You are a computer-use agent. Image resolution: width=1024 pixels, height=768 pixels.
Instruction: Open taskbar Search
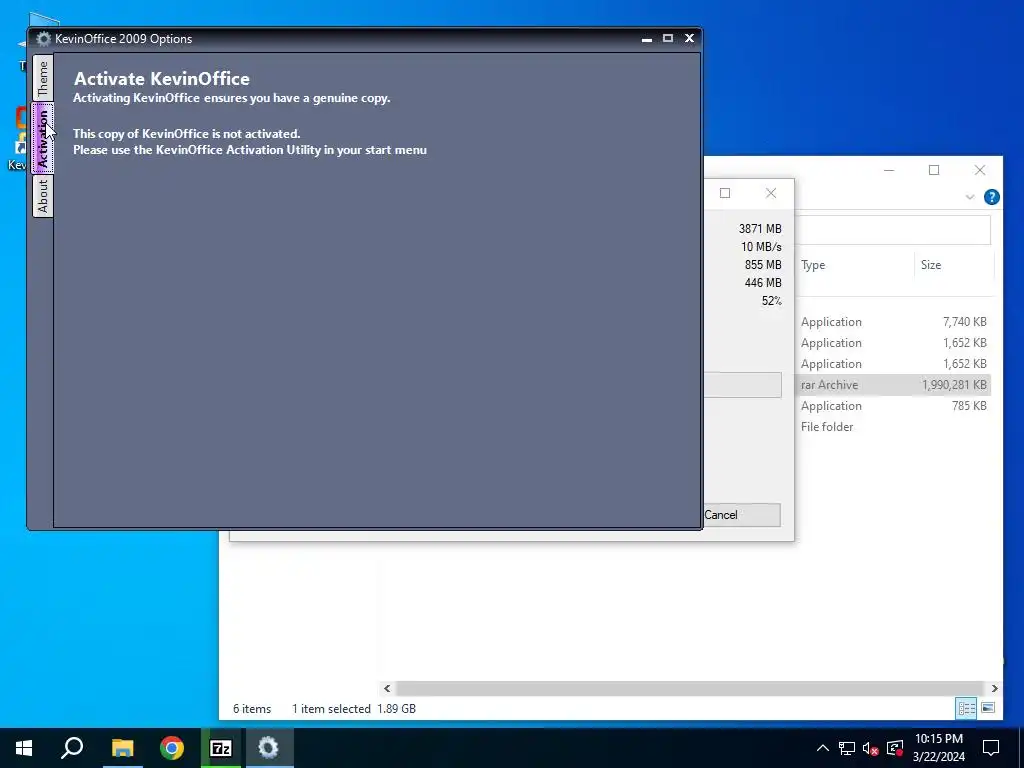pyautogui.click(x=72, y=748)
